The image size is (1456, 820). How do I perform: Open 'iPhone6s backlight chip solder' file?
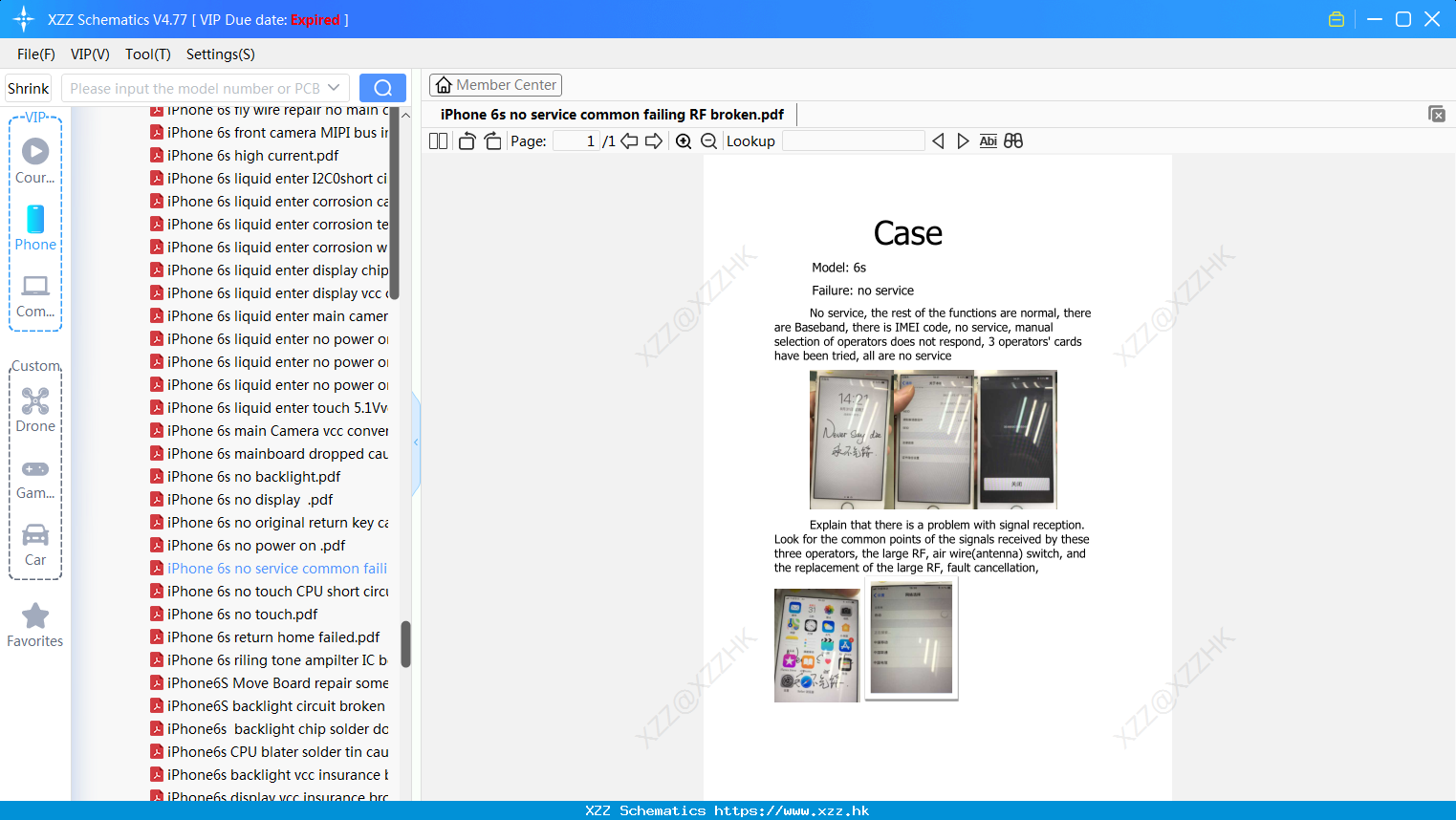pyautogui.click(x=270, y=729)
